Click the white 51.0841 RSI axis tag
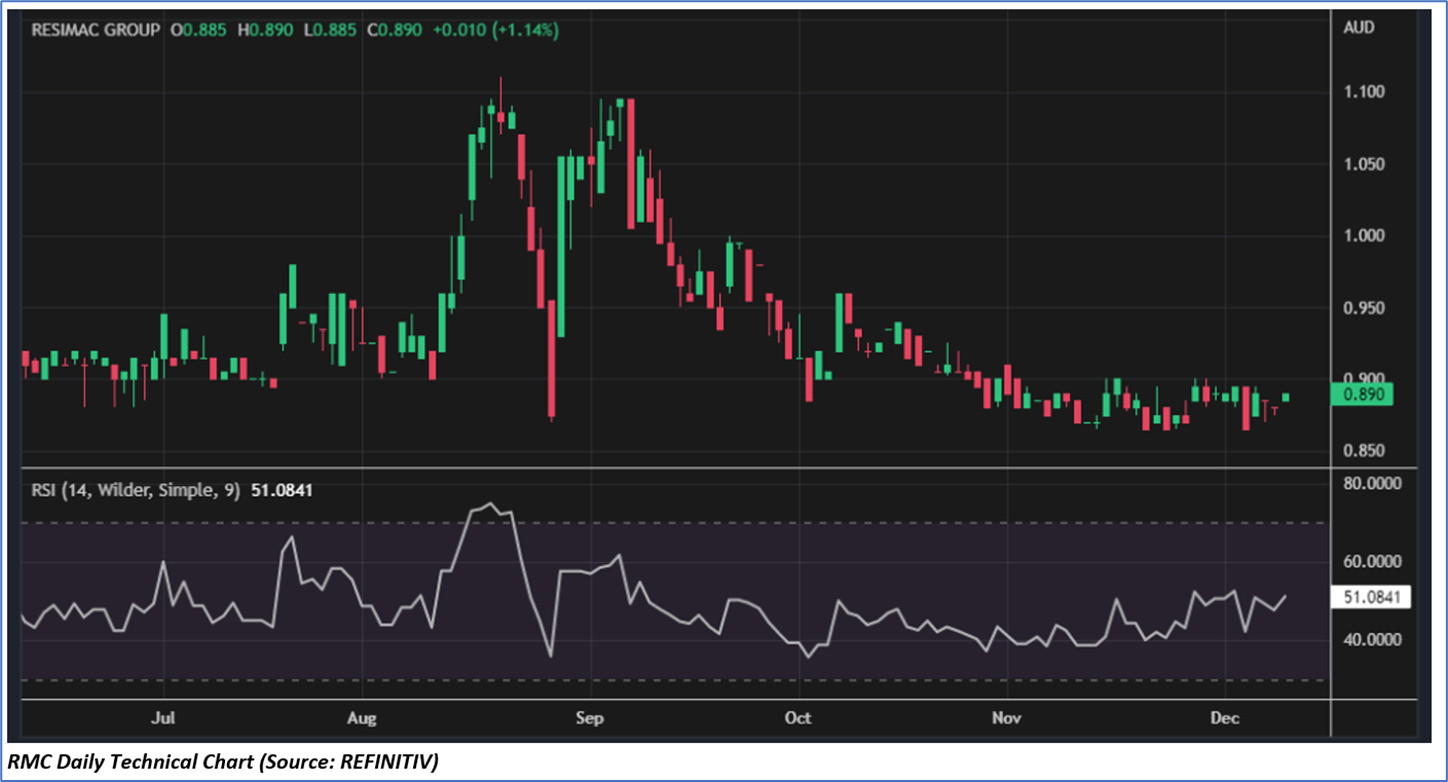The width and height of the screenshot is (1448, 782). coord(1373,598)
